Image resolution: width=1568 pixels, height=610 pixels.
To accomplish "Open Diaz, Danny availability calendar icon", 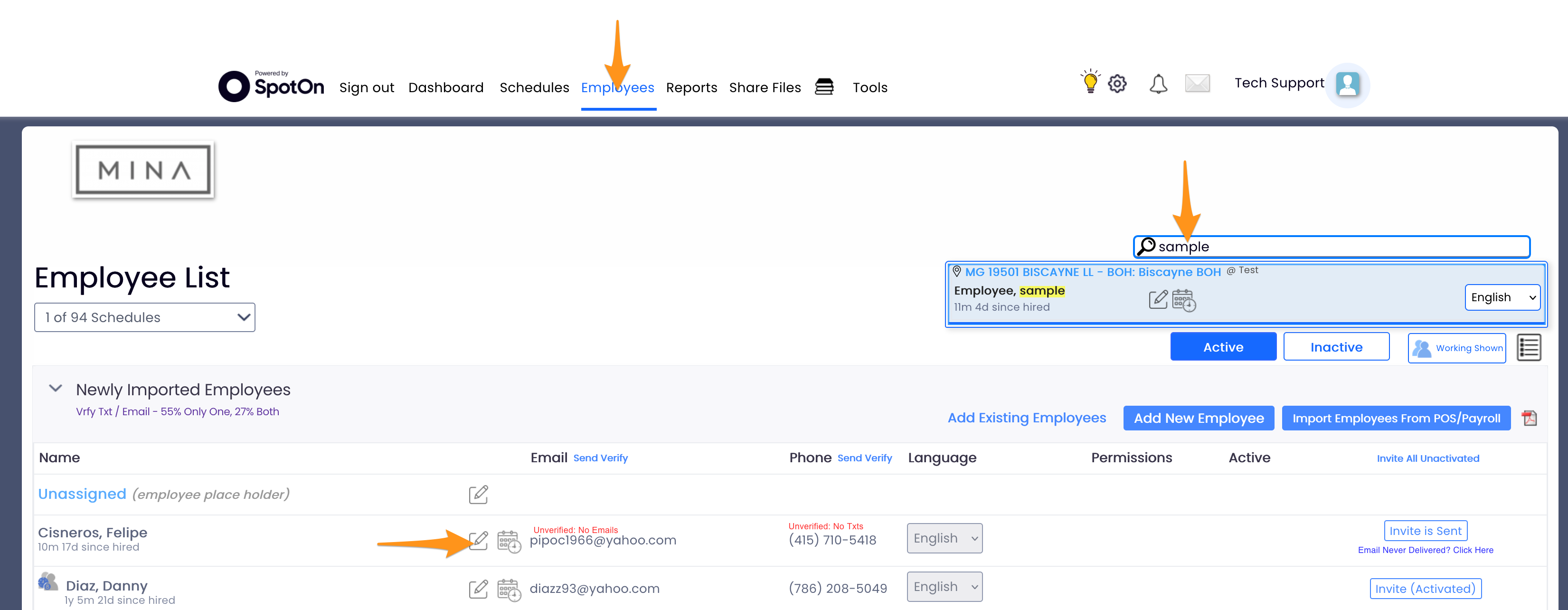I will (509, 589).
